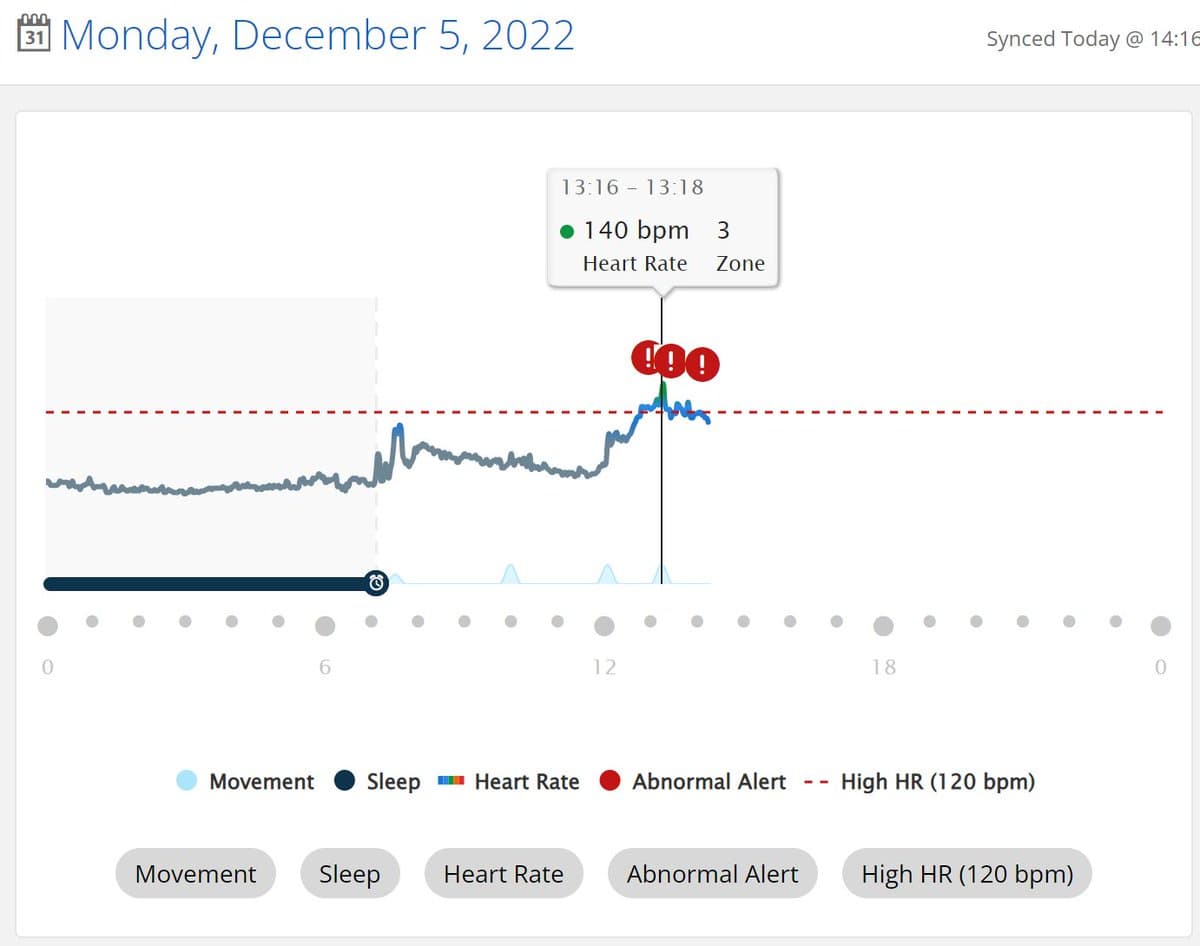The width and height of the screenshot is (1200, 946).
Task: Click the sleep end alarm clock icon
Action: tap(376, 583)
